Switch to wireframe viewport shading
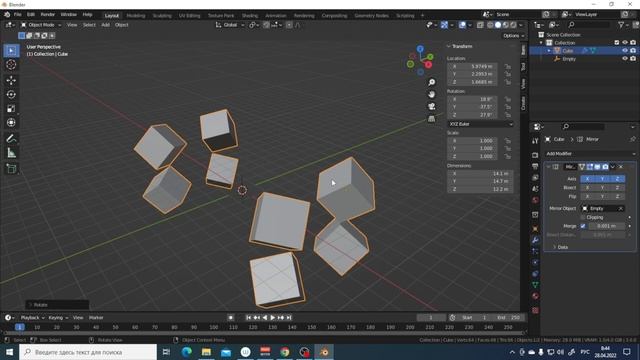 [x=490, y=25]
